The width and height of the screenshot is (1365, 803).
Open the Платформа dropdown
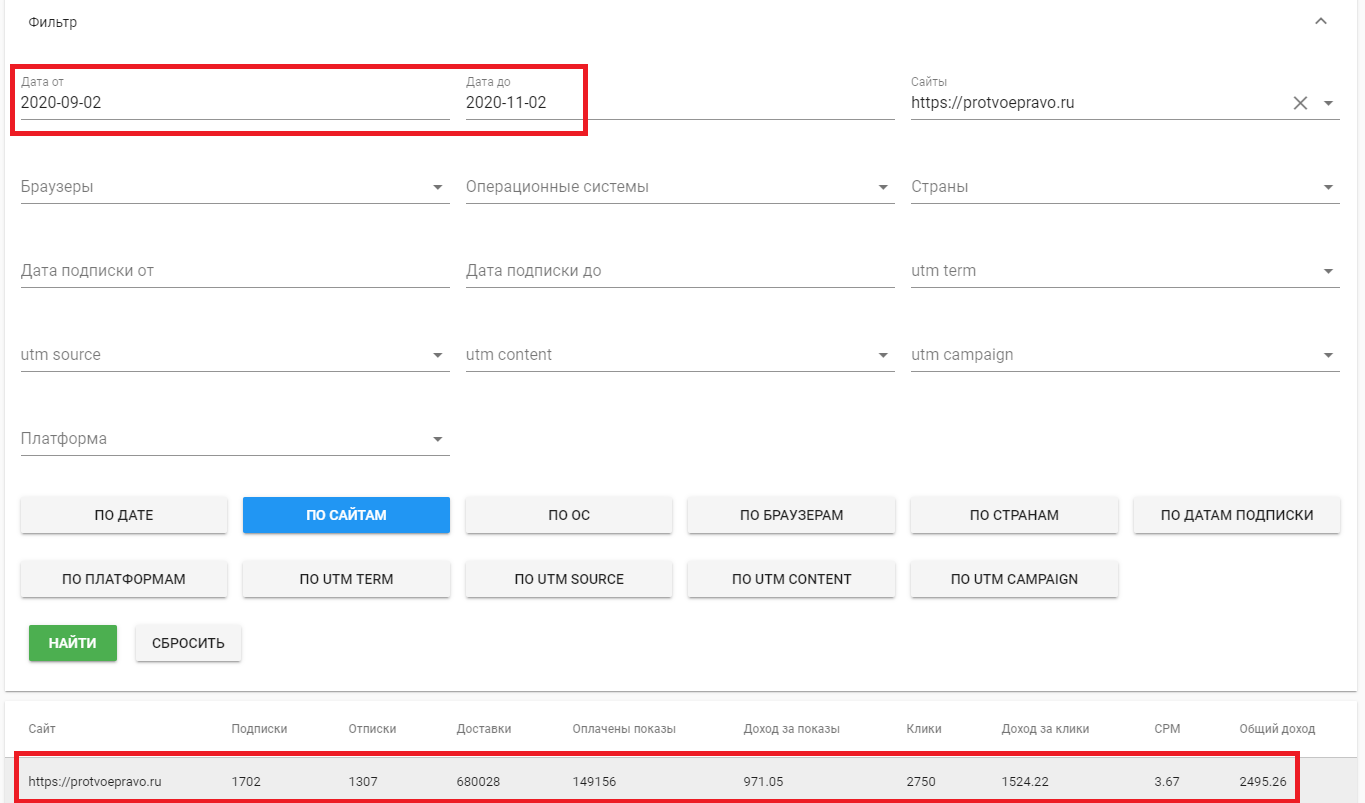point(438,439)
